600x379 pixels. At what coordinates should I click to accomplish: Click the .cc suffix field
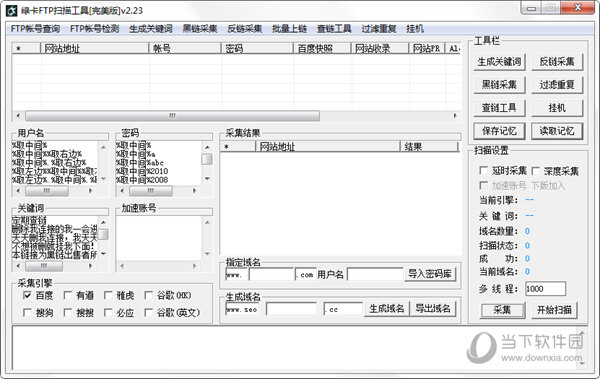click(343, 309)
